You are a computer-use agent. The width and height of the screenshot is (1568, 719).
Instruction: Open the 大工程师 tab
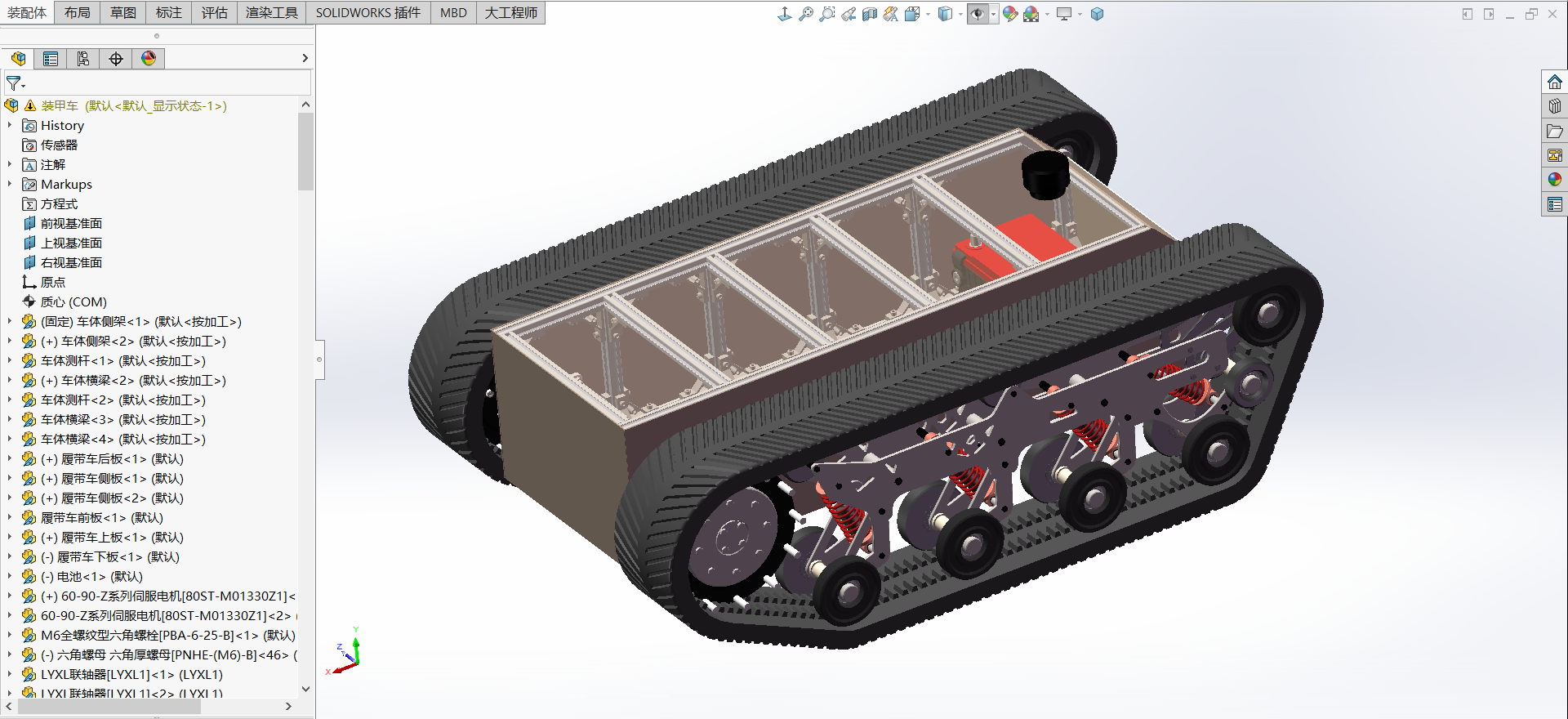[x=511, y=13]
